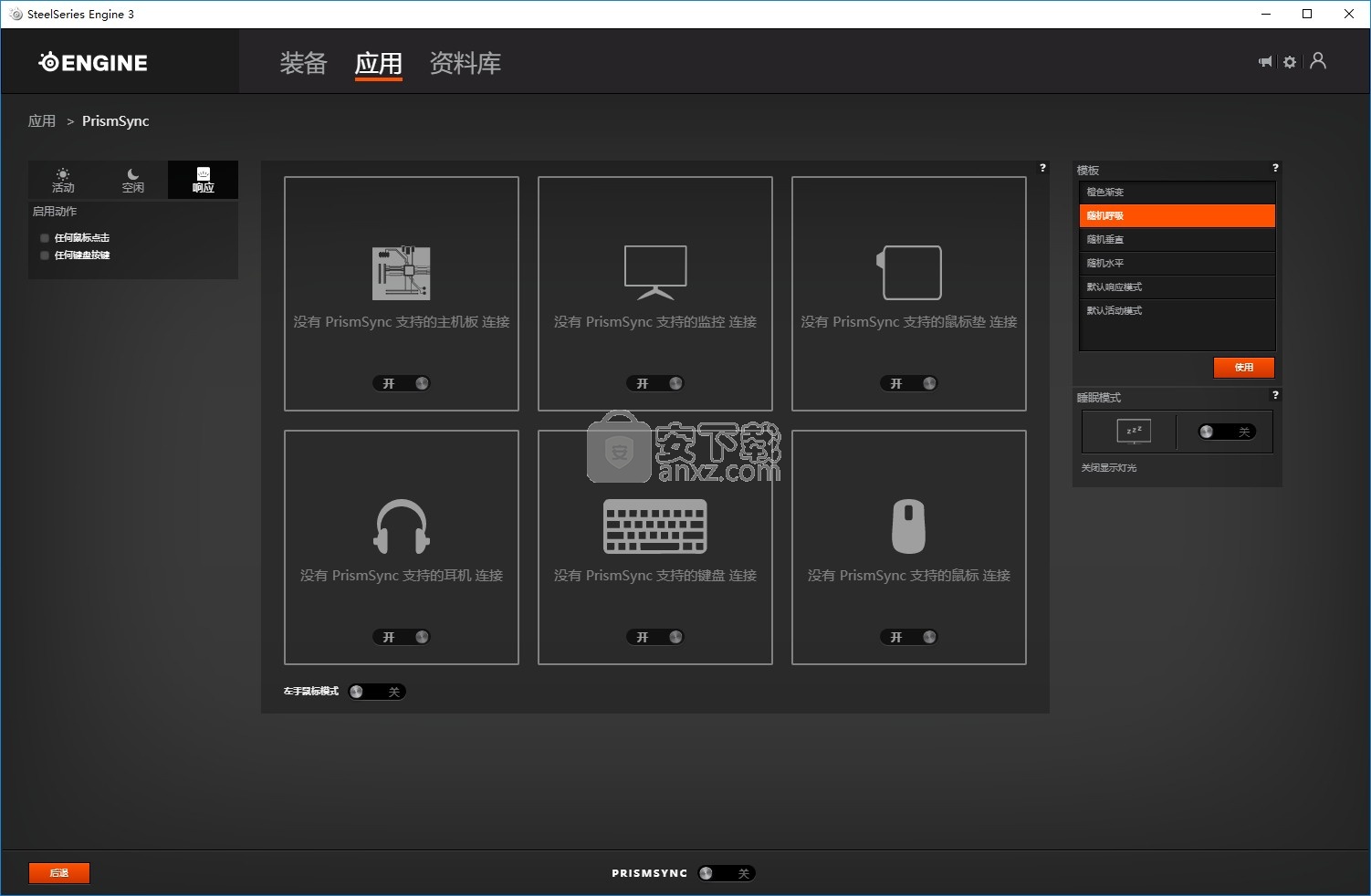The image size is (1371, 896).
Task: Toggle the 睡眠模式 switch
Action: (x=1227, y=432)
